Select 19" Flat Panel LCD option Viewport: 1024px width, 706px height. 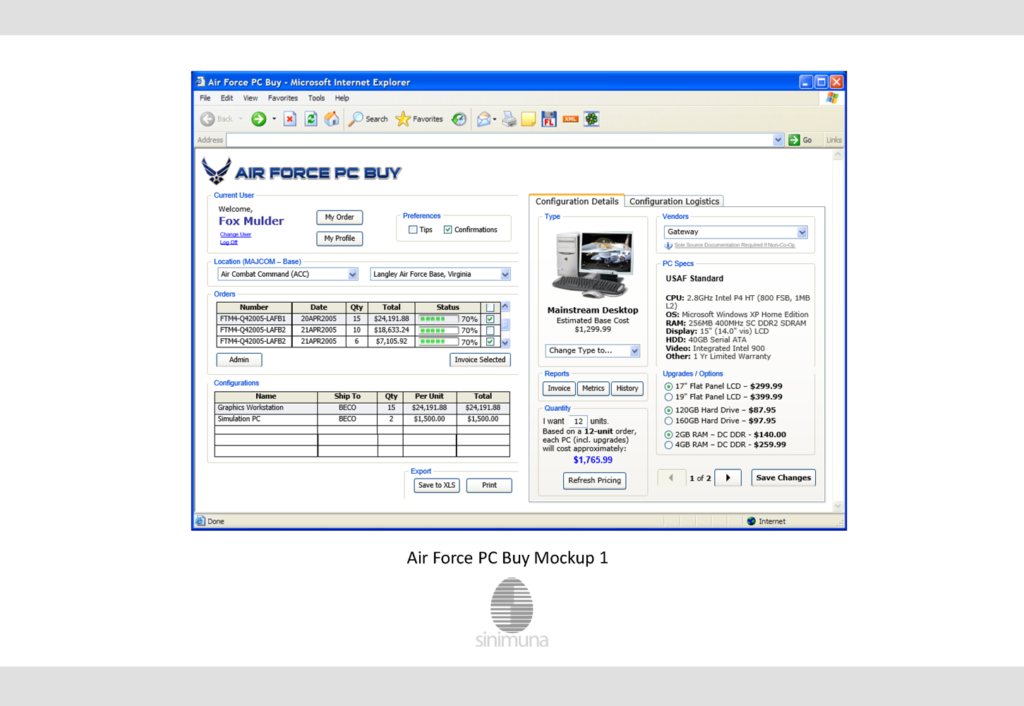tap(669, 397)
